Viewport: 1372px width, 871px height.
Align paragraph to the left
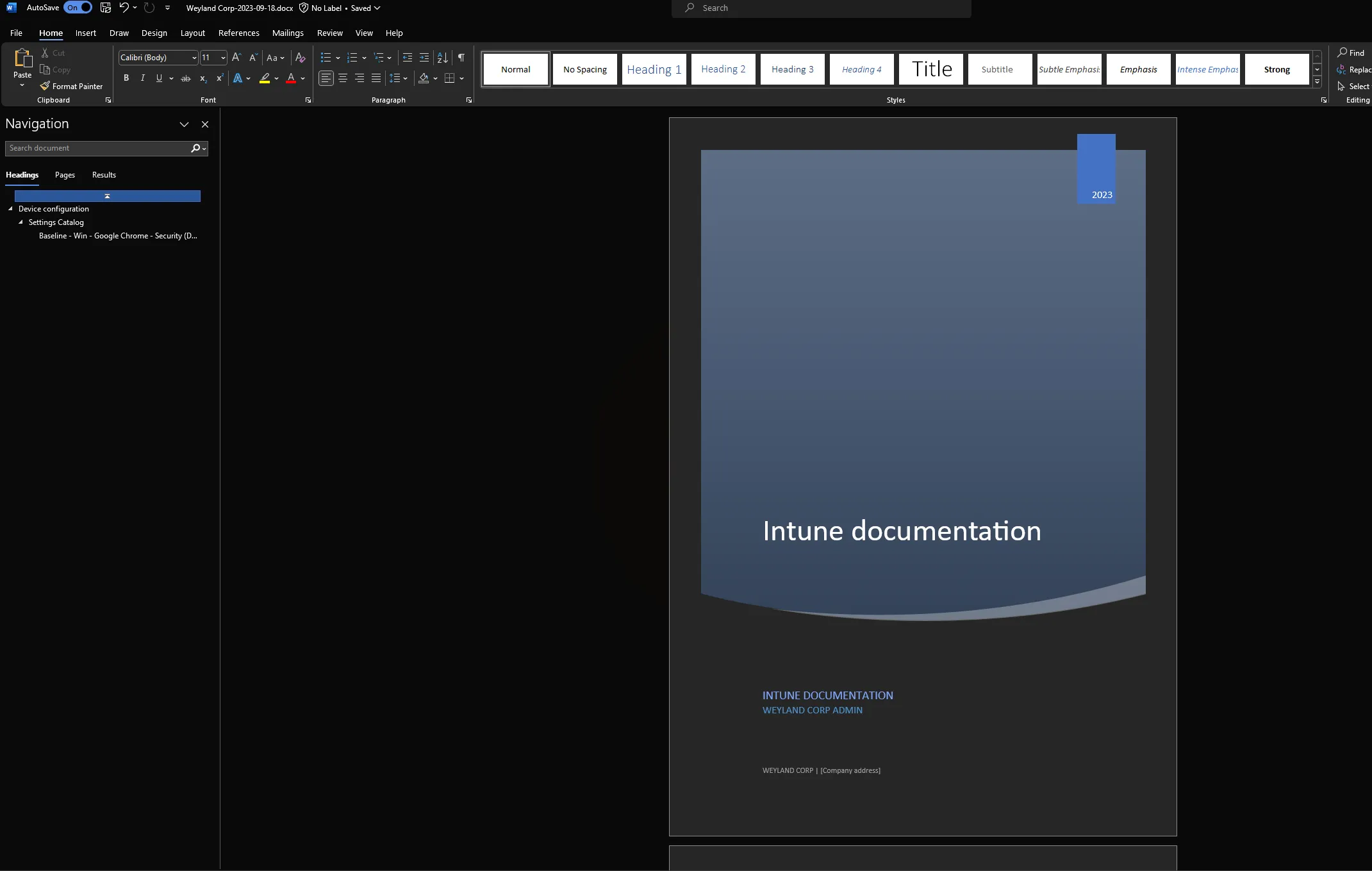coord(326,78)
